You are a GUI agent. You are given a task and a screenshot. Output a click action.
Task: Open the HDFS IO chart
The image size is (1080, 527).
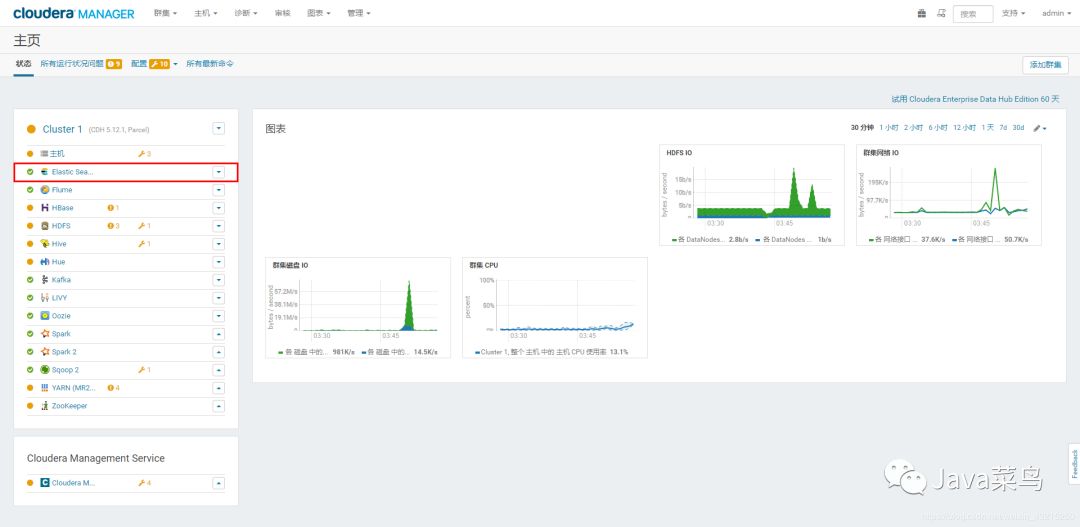(751, 195)
